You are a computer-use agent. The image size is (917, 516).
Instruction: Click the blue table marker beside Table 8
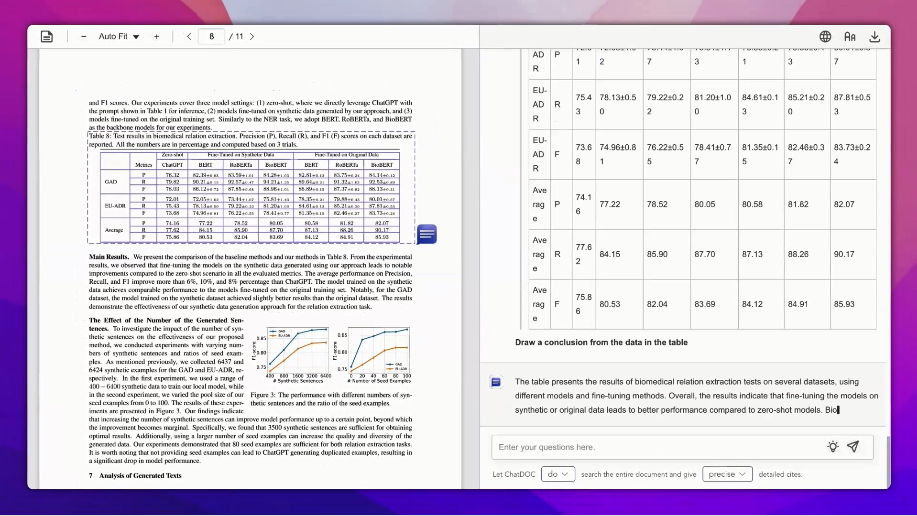click(x=427, y=234)
